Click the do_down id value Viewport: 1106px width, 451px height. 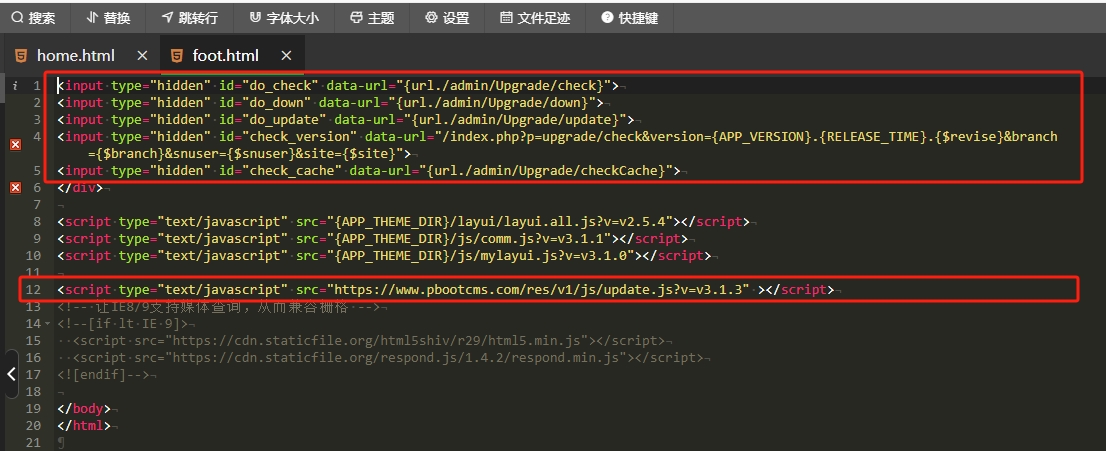[x=277, y=102]
